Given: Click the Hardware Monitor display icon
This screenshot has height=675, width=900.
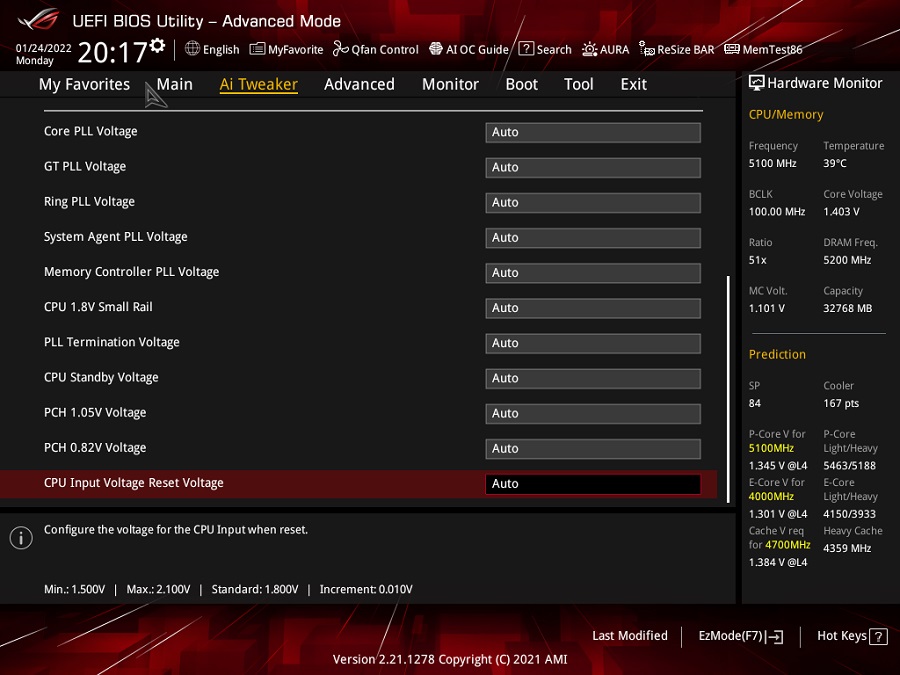Looking at the screenshot, I should pos(757,83).
